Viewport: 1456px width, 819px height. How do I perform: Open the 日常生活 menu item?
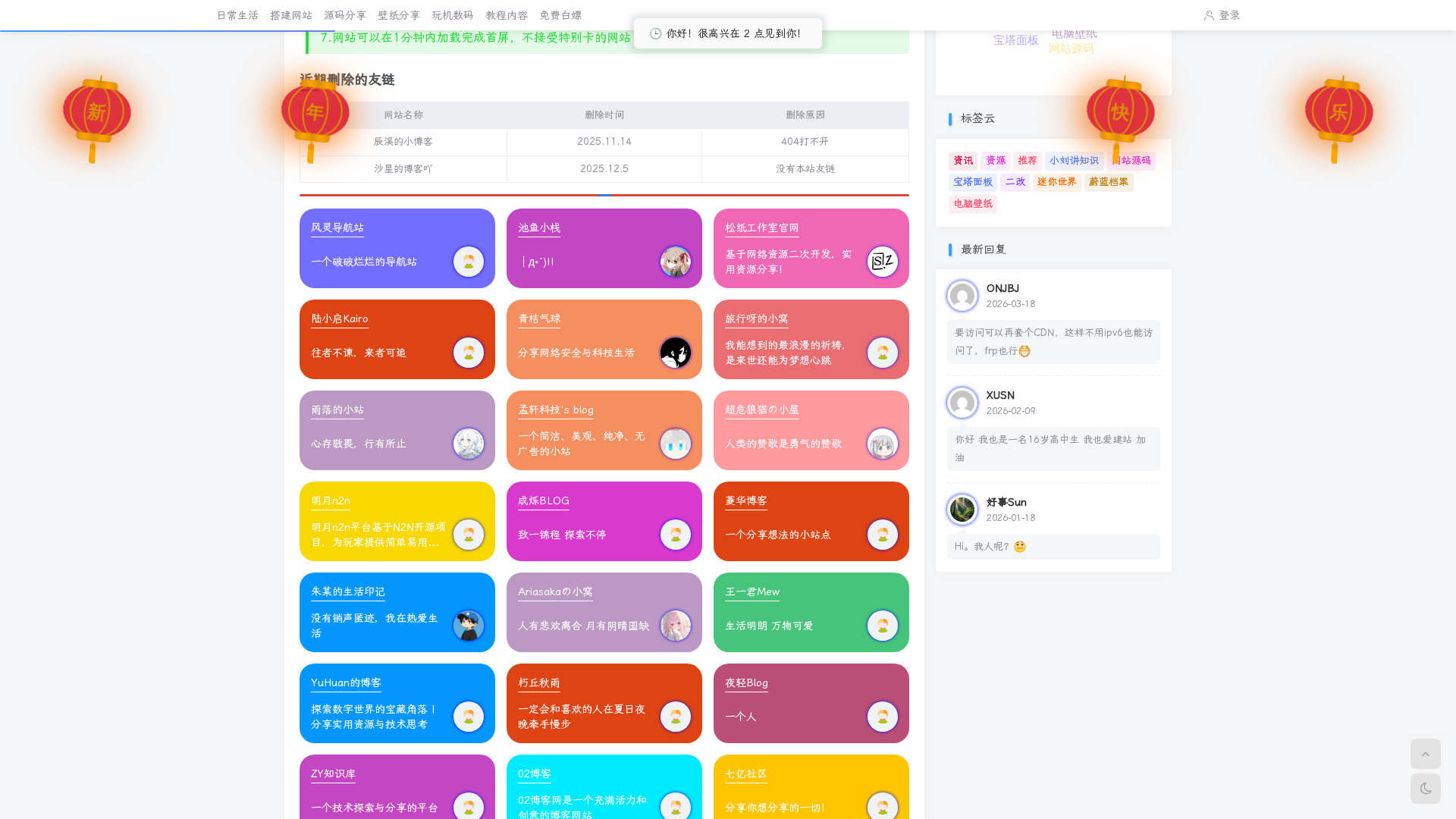[x=237, y=15]
